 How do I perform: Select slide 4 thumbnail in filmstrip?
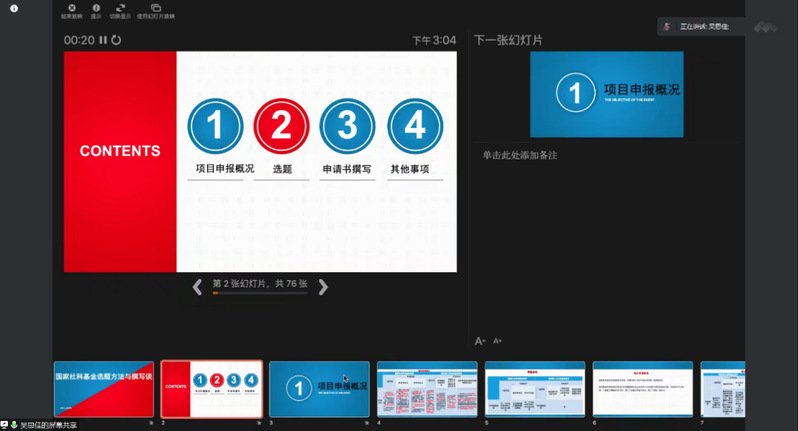[427, 389]
